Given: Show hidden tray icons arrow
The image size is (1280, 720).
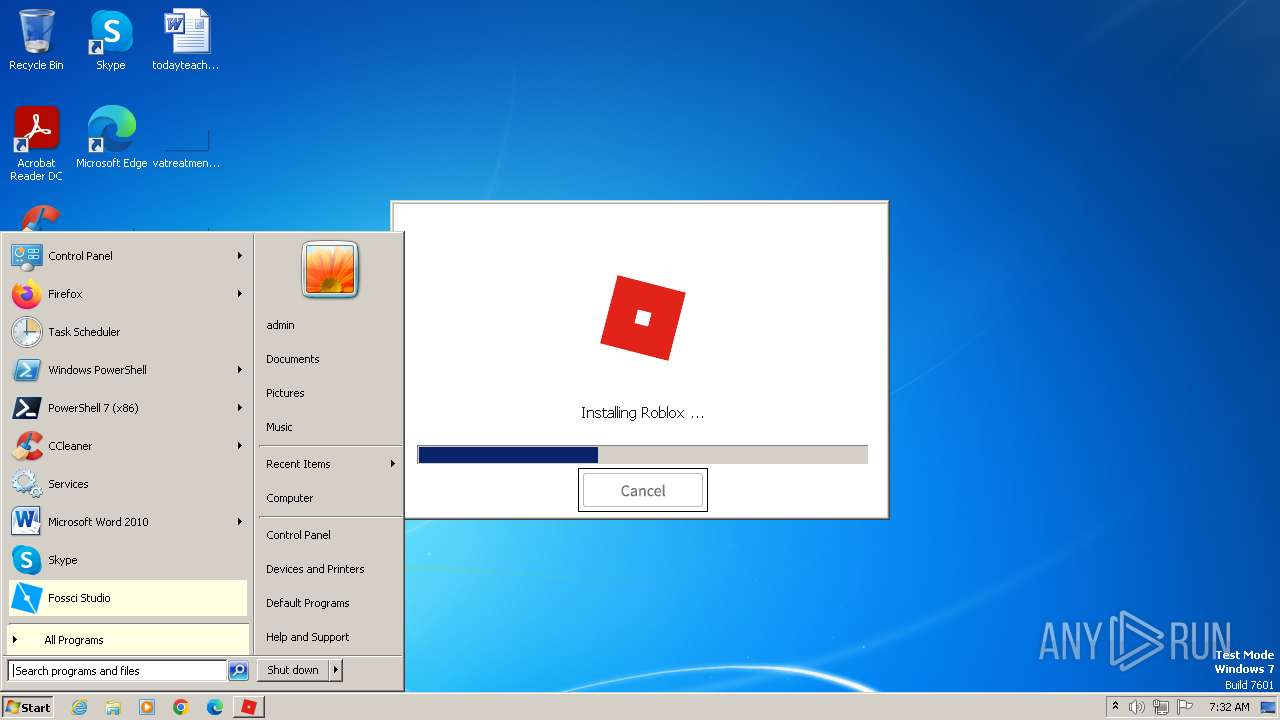Looking at the screenshot, I should click(x=1116, y=706).
